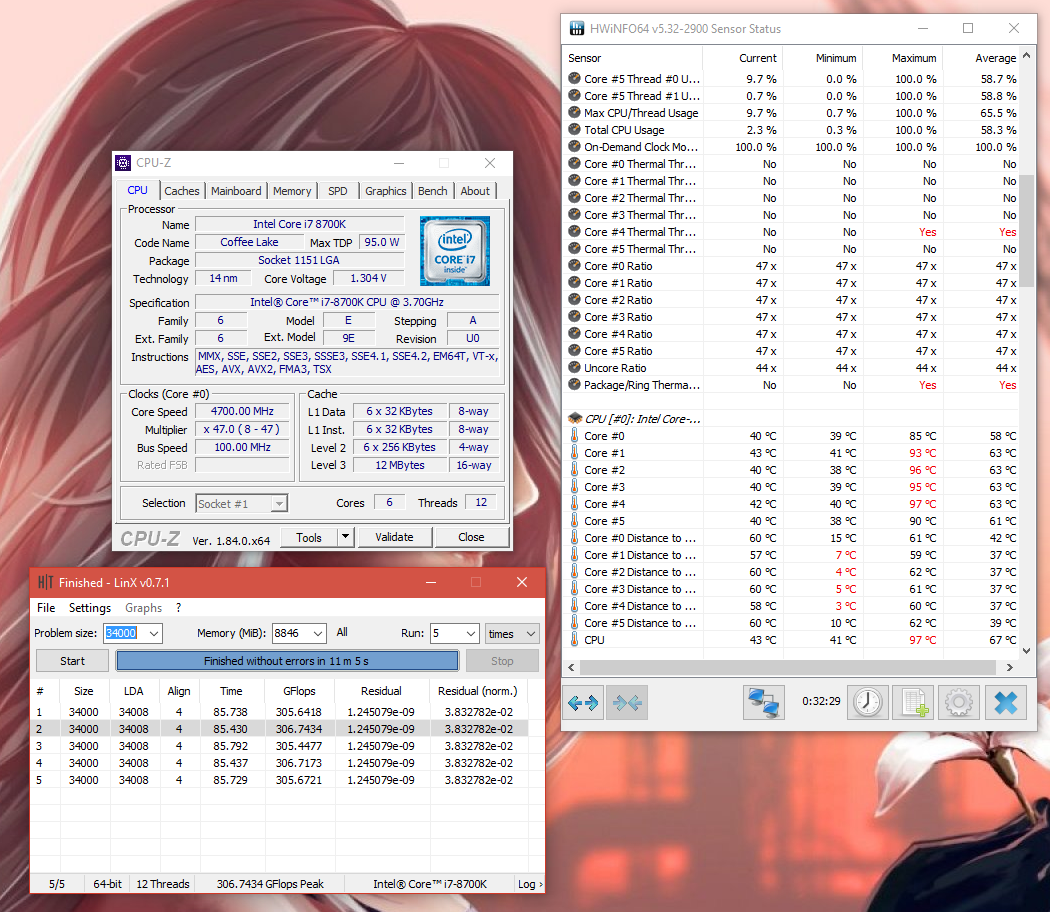Click the GFlops column header in LinX
Viewport: 1050px width, 912px height.
pyautogui.click(x=299, y=691)
